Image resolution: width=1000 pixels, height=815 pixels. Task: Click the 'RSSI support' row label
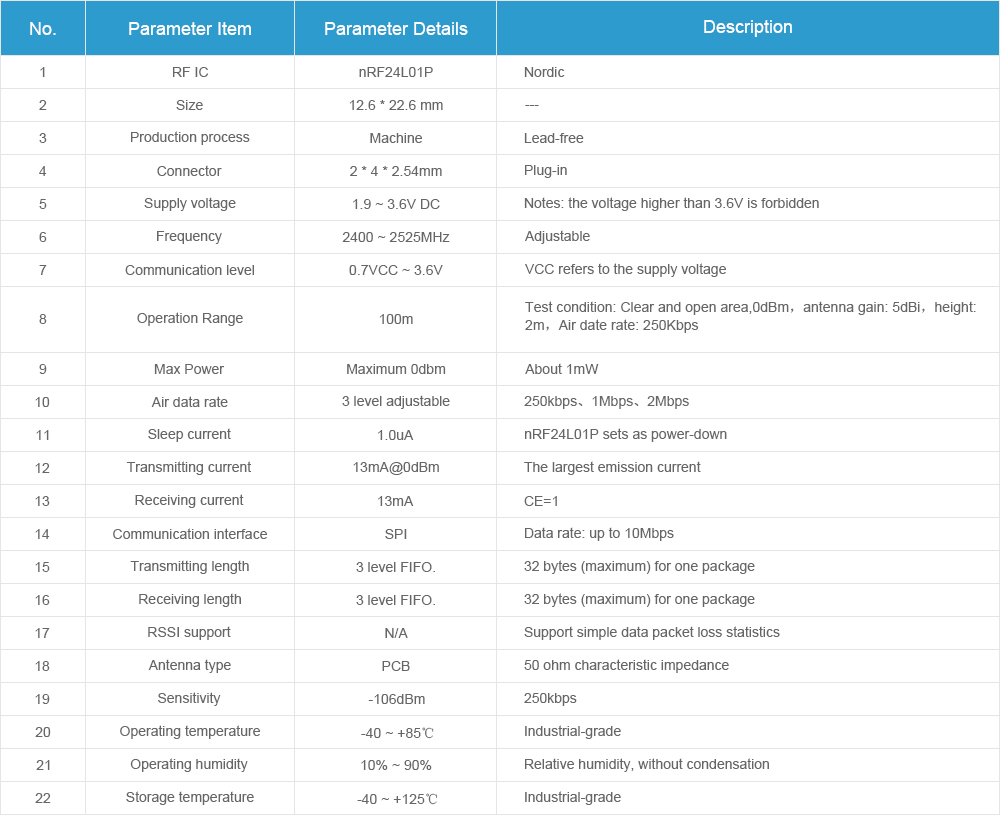coord(189,632)
